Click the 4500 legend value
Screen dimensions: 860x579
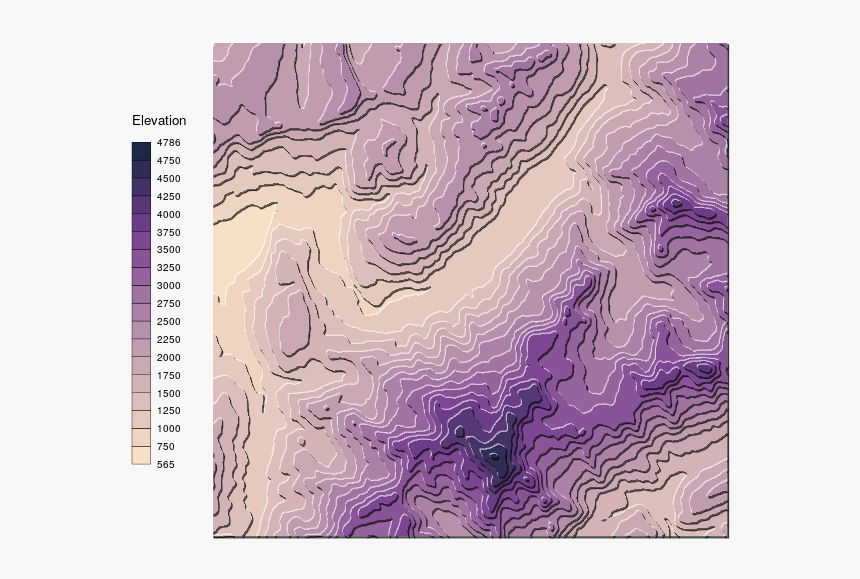pos(168,179)
